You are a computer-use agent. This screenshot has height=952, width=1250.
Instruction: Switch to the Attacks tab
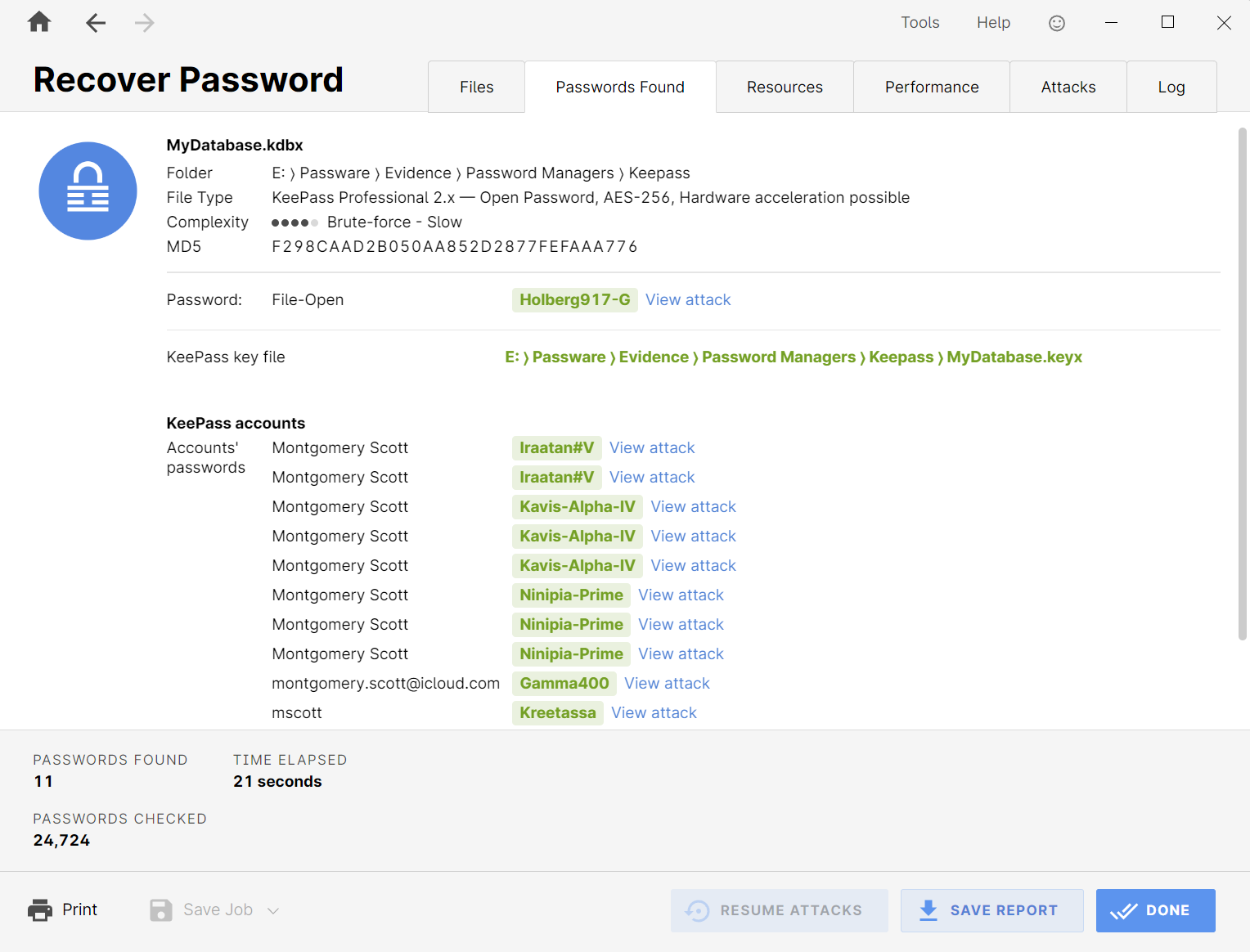point(1068,87)
